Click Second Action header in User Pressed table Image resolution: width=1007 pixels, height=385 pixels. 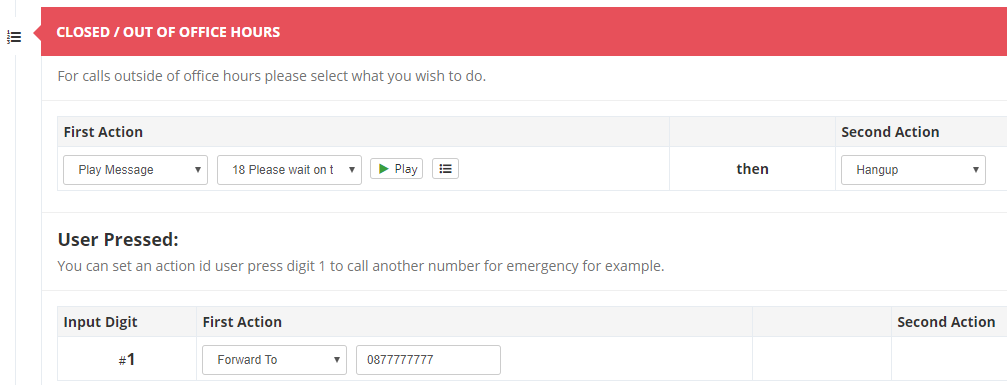click(x=946, y=322)
